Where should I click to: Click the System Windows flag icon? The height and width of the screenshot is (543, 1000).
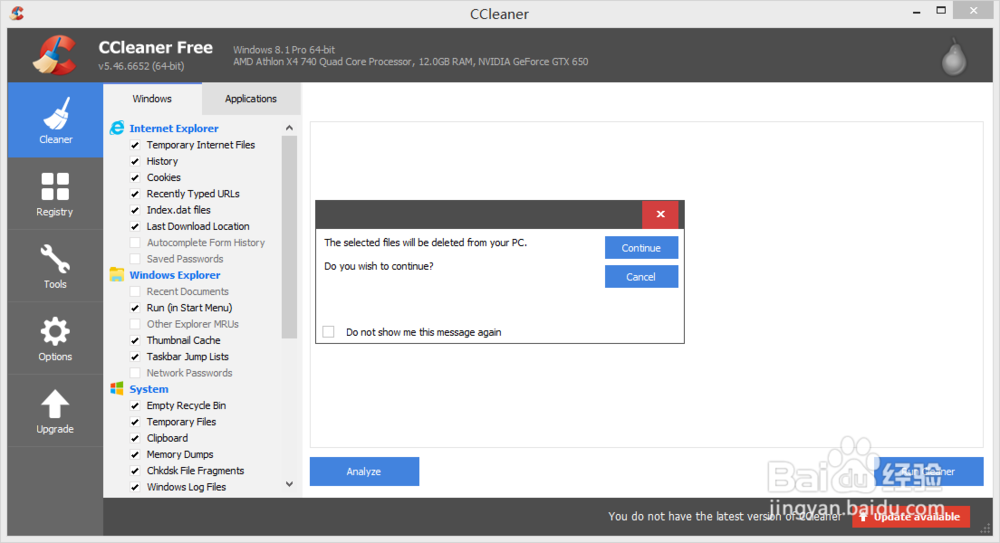point(117,389)
